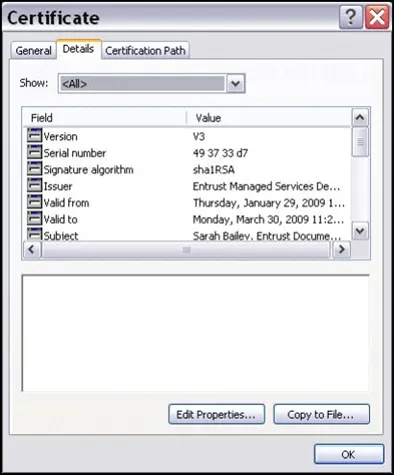This screenshot has height=475, width=394.
Task: Click the field list scroll up arrow
Action: [360, 117]
